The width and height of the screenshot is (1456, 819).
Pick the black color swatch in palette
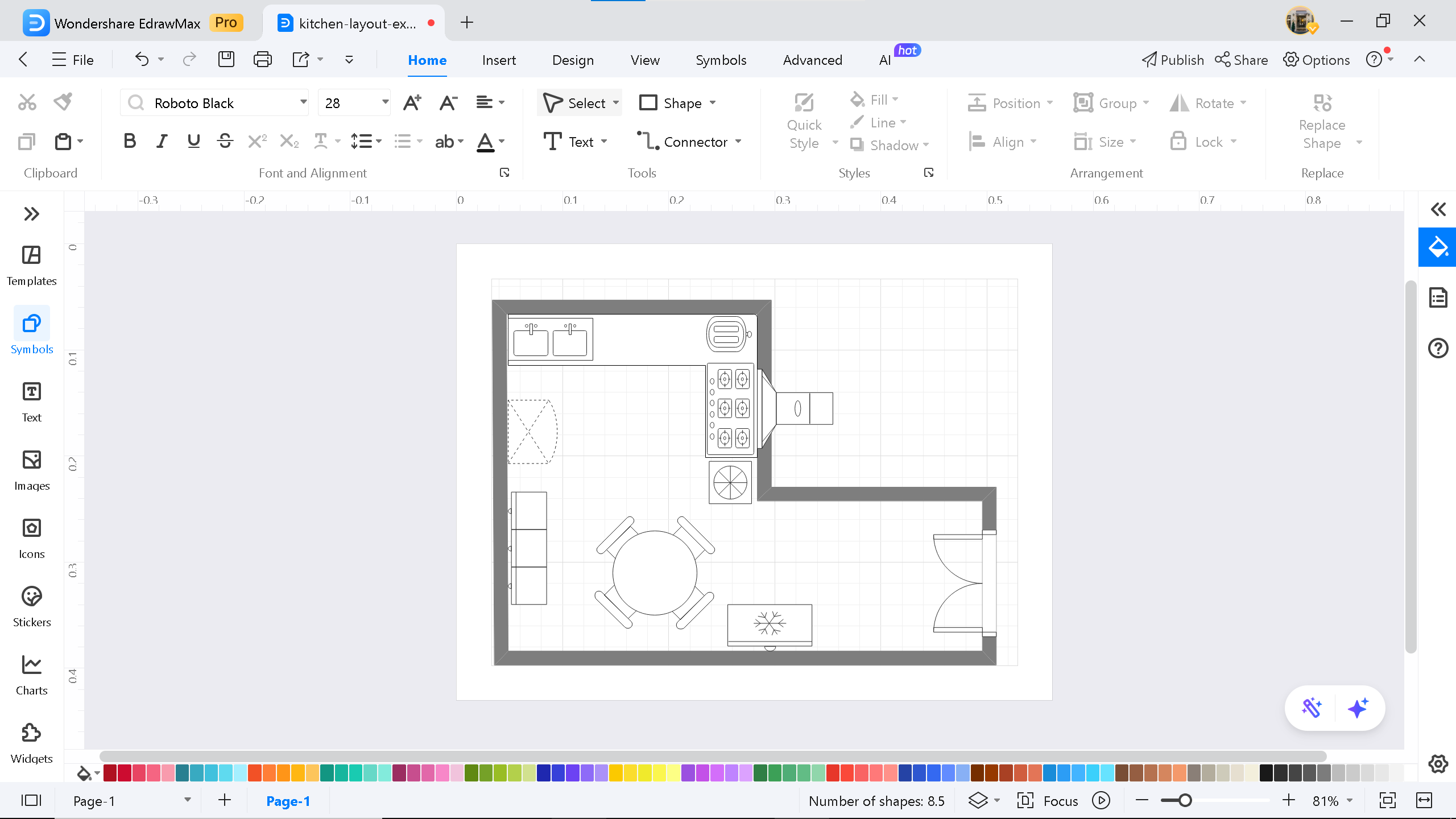coord(1266,772)
